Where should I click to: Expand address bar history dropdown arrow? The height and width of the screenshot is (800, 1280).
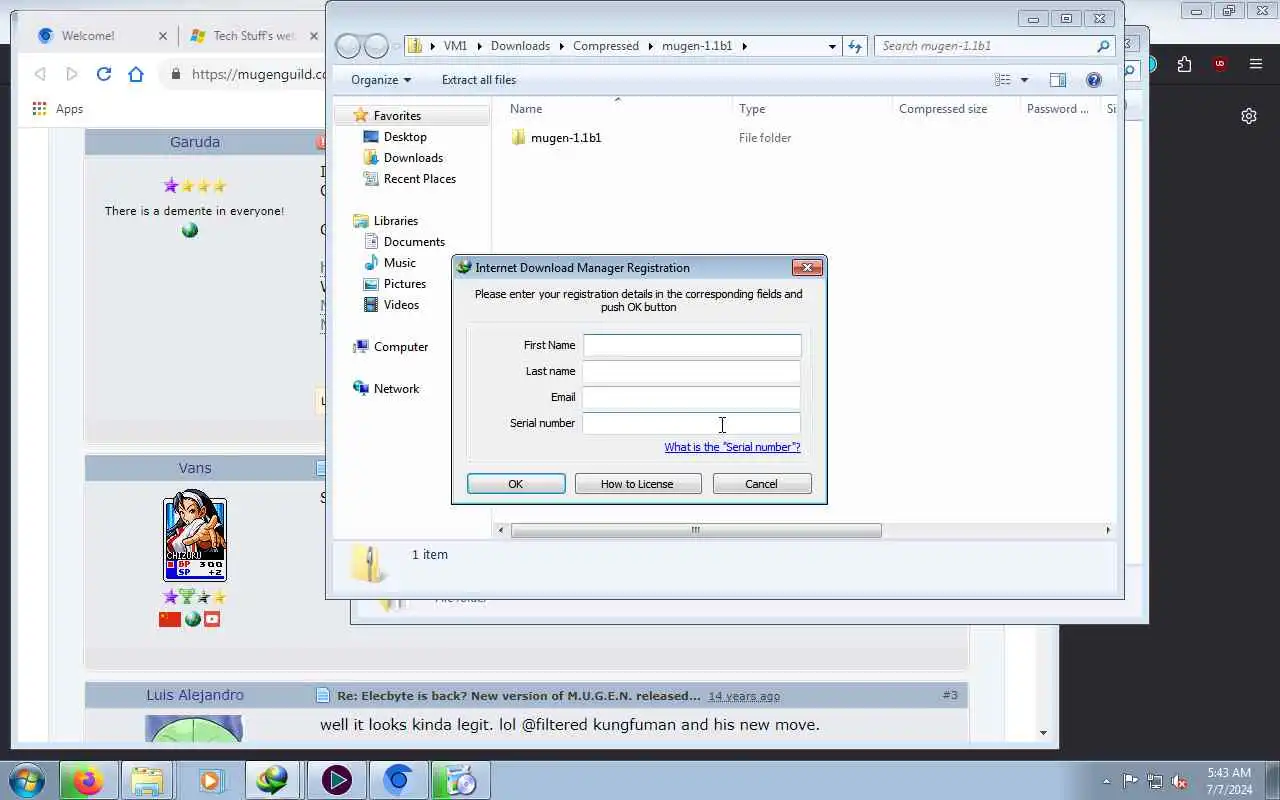pos(832,46)
